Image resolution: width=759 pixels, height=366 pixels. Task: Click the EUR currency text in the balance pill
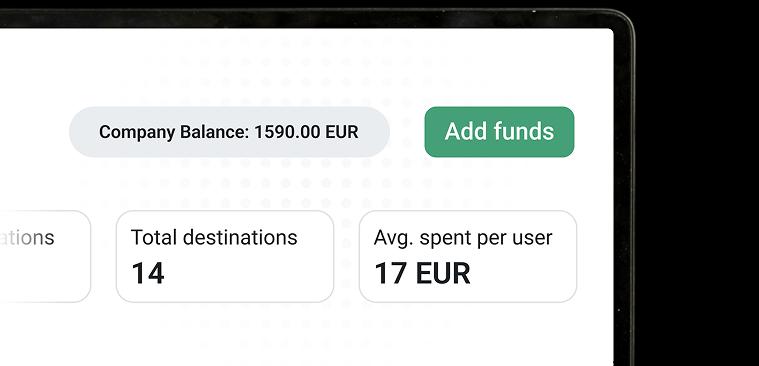[x=342, y=132]
